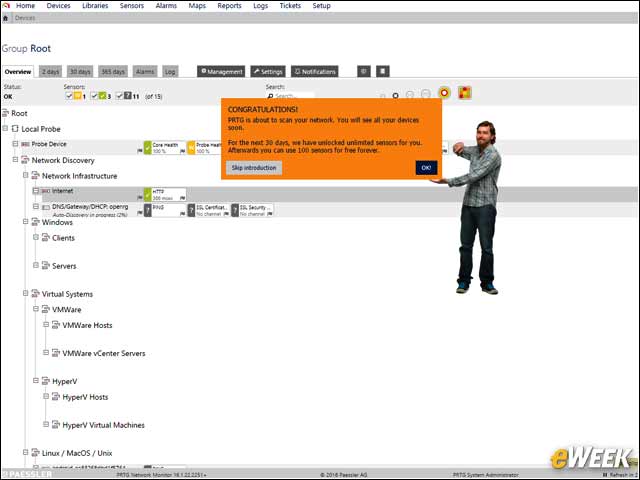Click the SSL Security sensor status icon
This screenshot has width=640, height=480.
[x=235, y=210]
